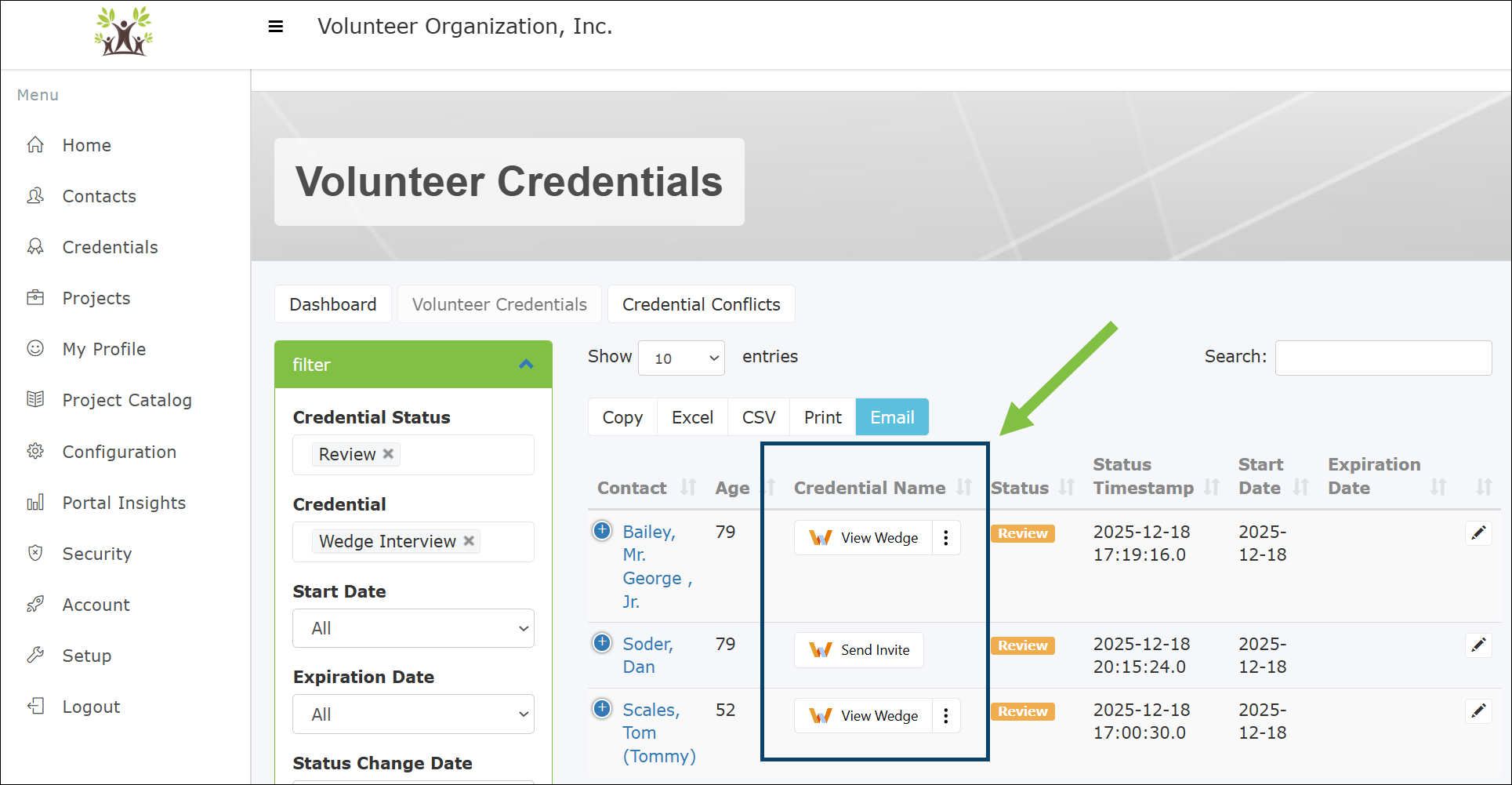Expand row details for George Bailey
Image resolution: width=1512 pixels, height=785 pixels.
(x=602, y=531)
